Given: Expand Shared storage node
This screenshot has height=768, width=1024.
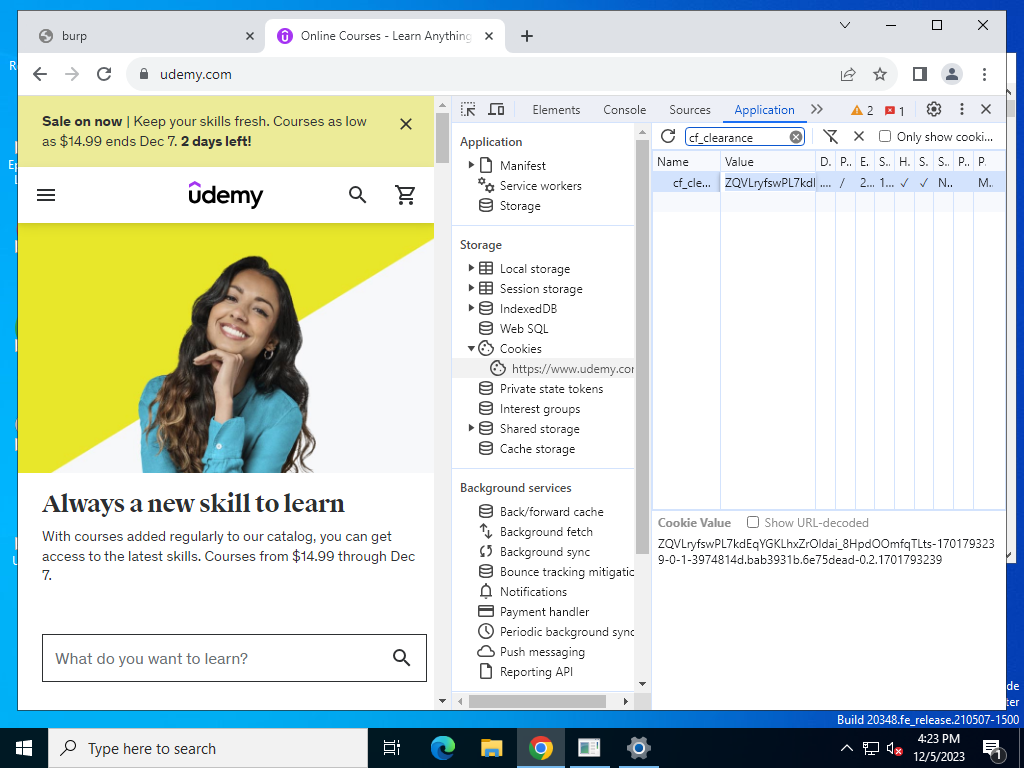Looking at the screenshot, I should (471, 428).
